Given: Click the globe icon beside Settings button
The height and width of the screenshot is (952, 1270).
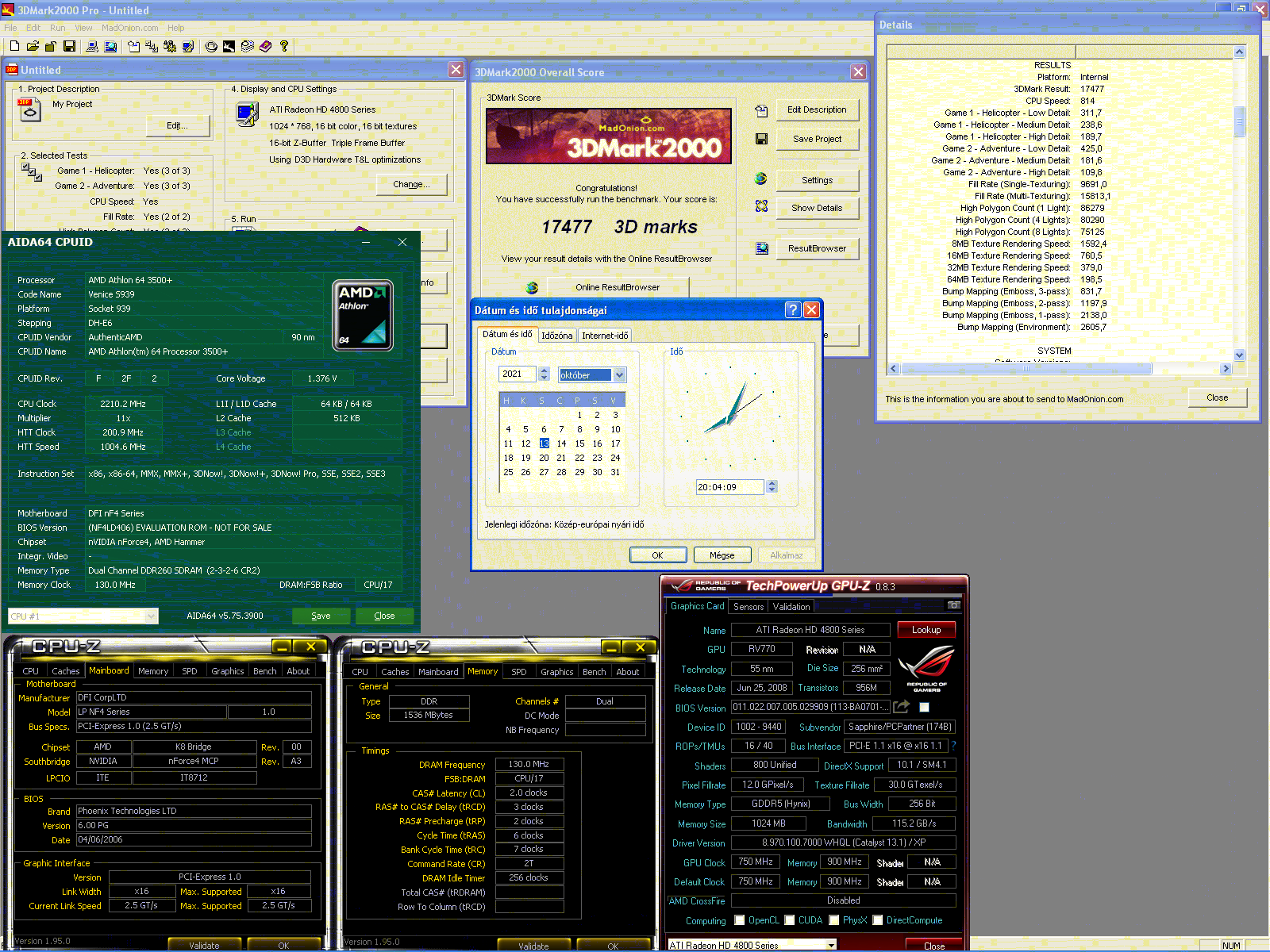Looking at the screenshot, I should [x=761, y=178].
